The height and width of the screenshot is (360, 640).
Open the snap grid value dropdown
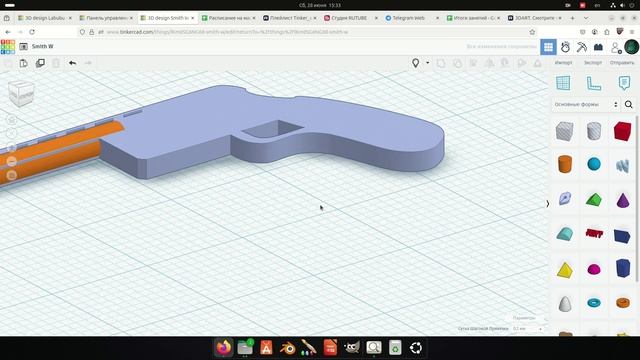pyautogui.click(x=528, y=329)
